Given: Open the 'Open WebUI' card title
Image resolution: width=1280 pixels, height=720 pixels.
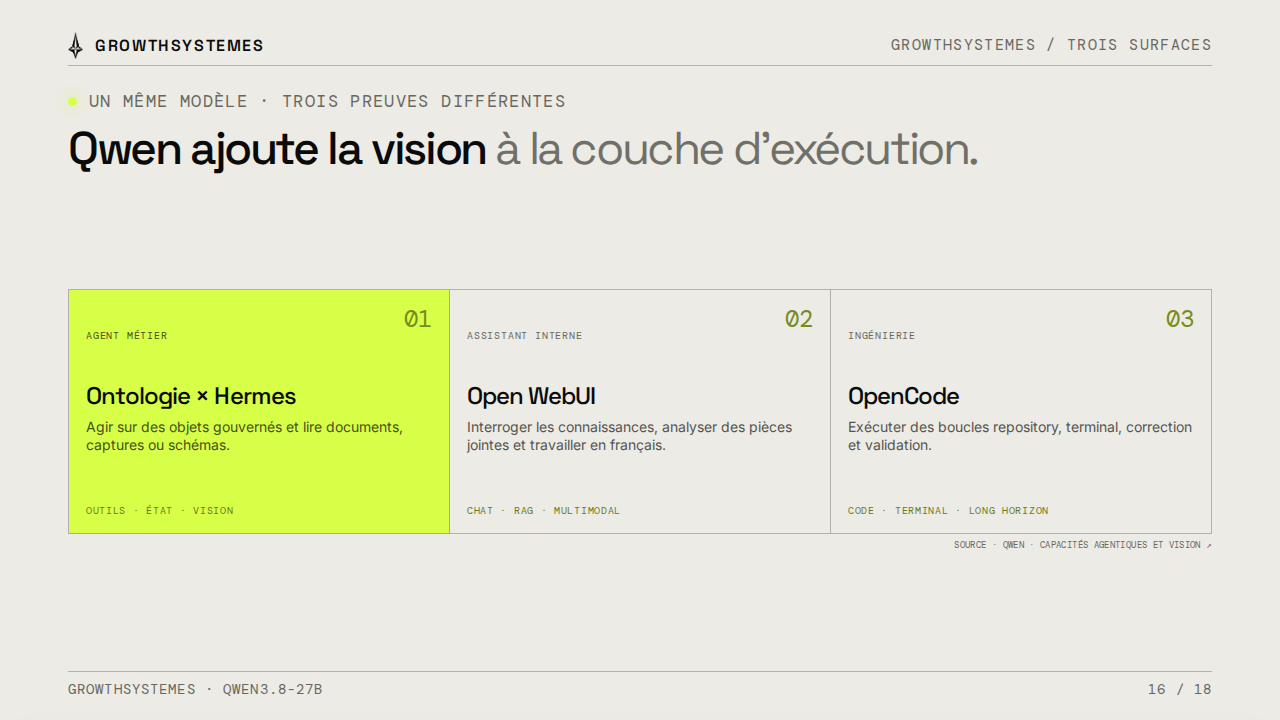Looking at the screenshot, I should tap(531, 396).
